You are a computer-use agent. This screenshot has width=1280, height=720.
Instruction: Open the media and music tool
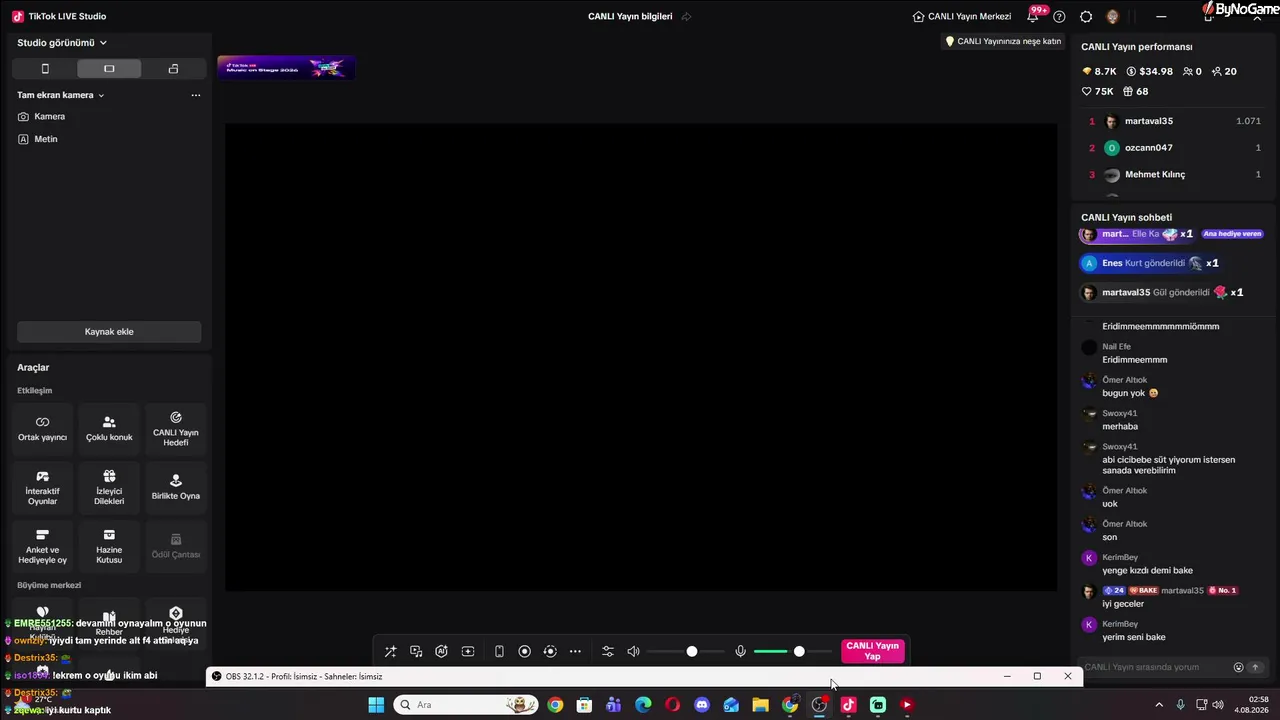[416, 652]
